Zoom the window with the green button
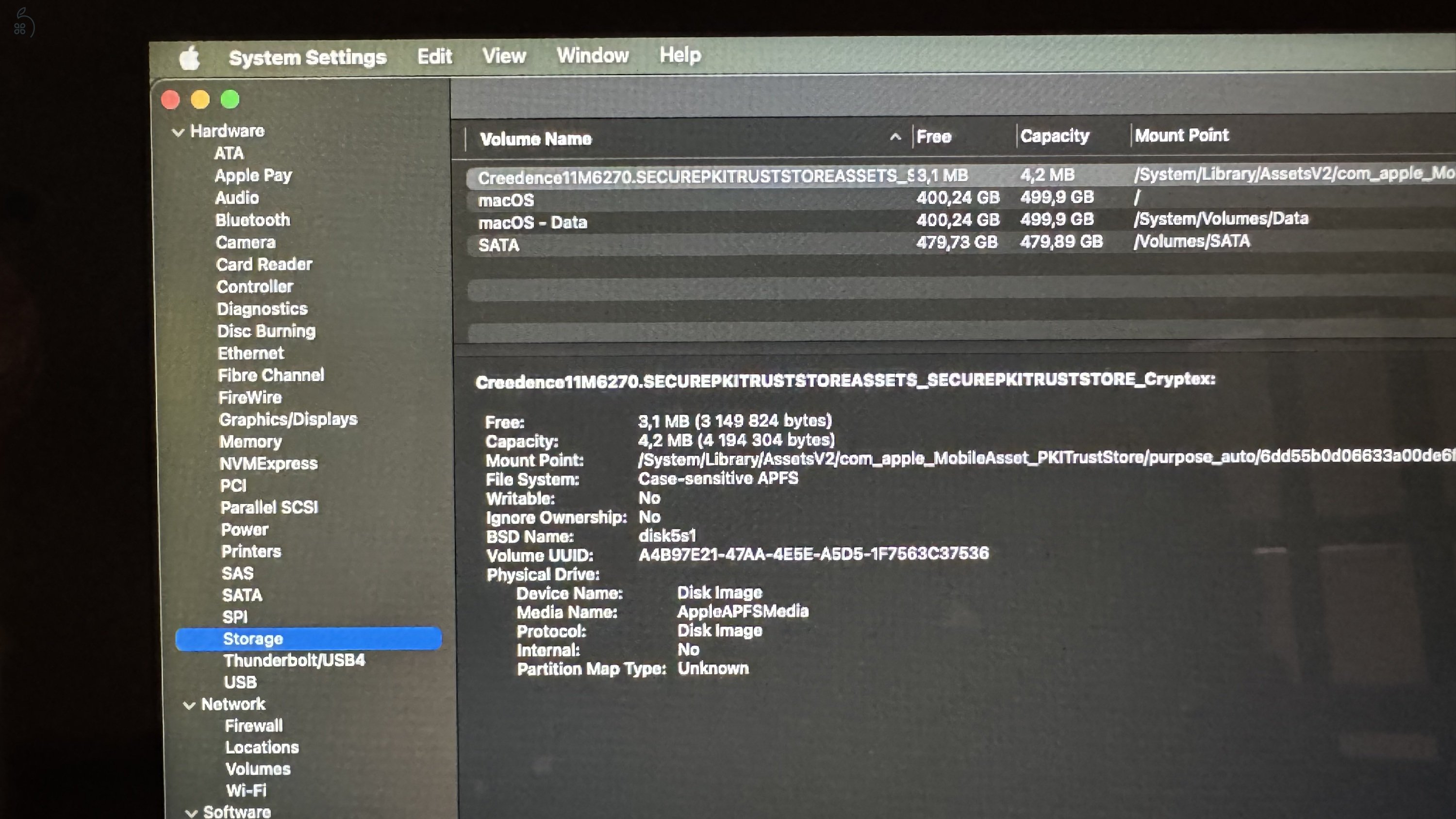1456x819 pixels. coord(230,100)
